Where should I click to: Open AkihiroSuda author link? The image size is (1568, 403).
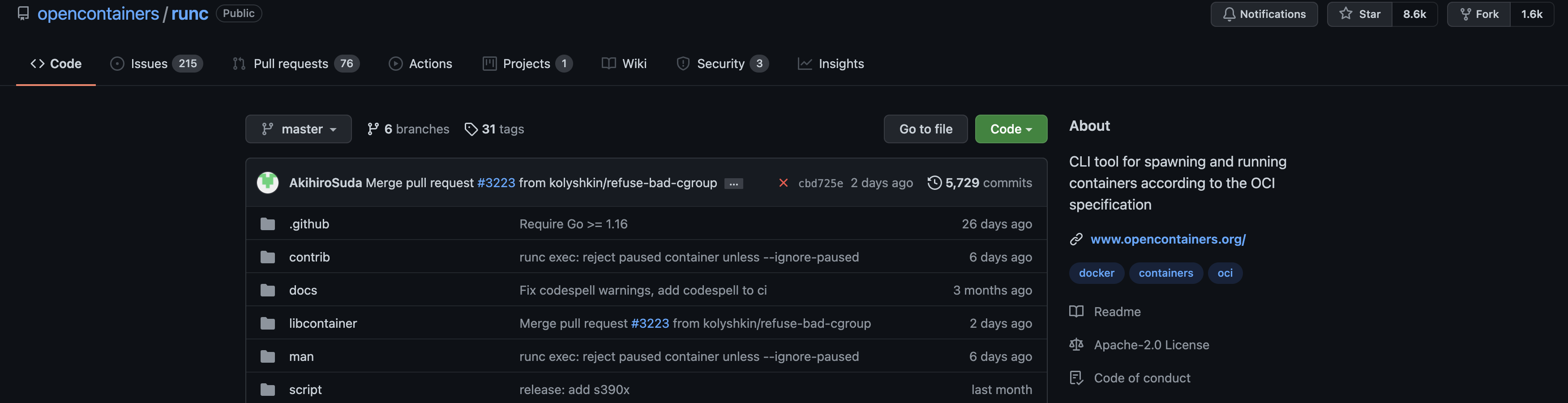pyautogui.click(x=325, y=183)
